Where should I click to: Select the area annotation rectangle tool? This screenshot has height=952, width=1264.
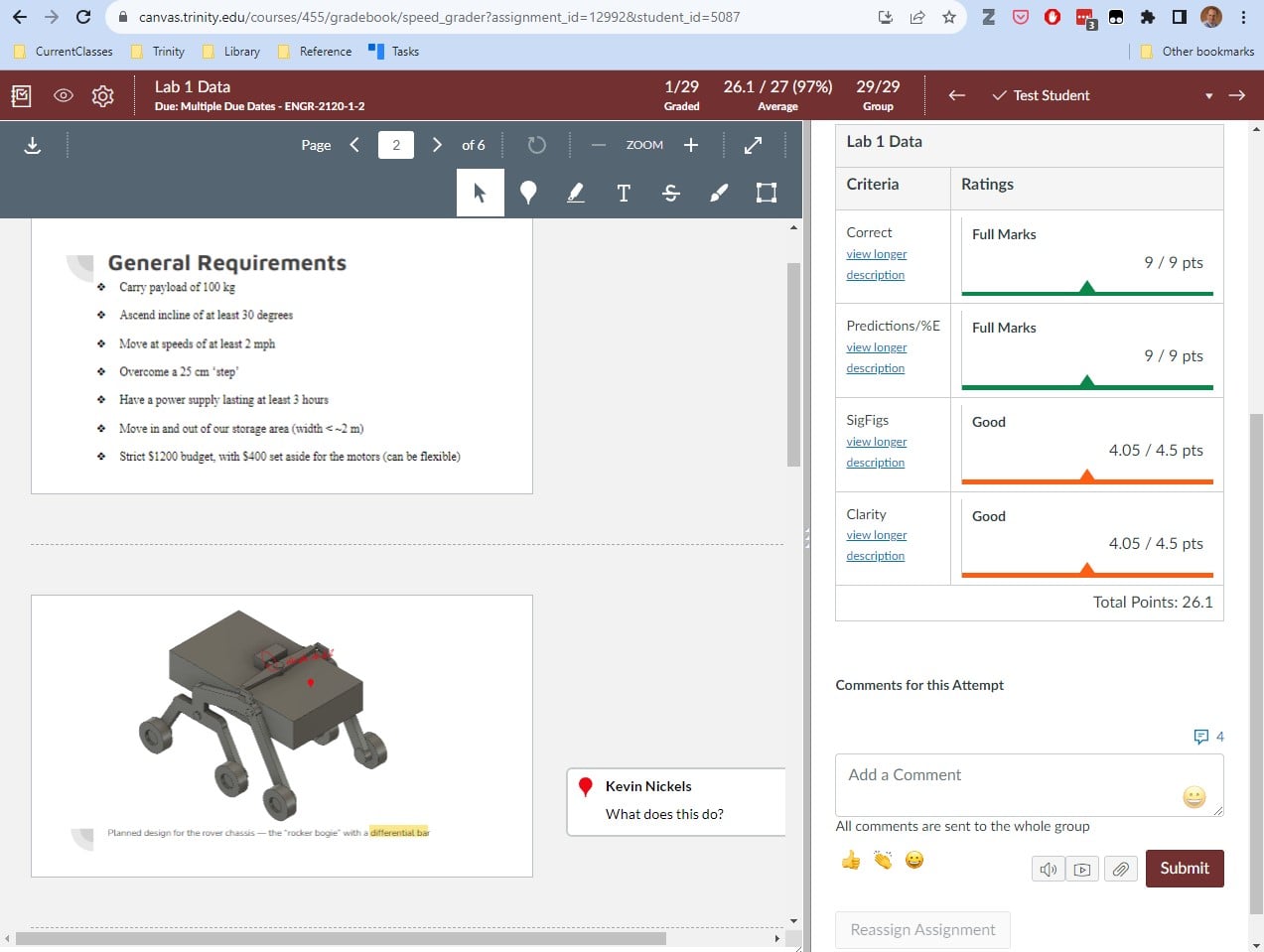coord(767,193)
